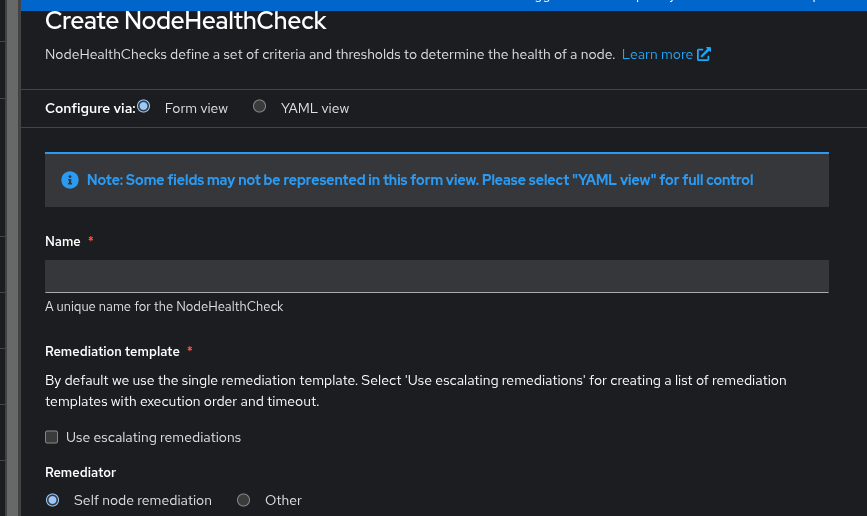Open the Learn more link
867x516 pixels.
657,55
